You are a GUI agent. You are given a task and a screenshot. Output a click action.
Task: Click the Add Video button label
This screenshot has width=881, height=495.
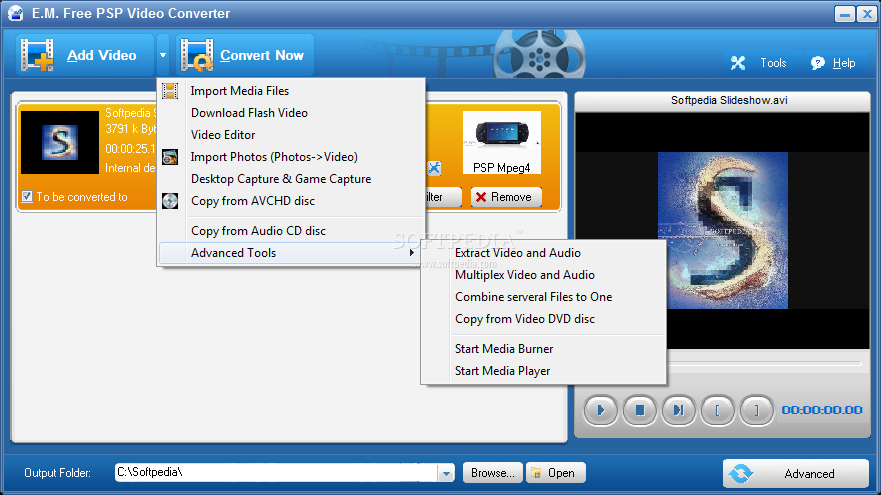pyautogui.click(x=102, y=55)
